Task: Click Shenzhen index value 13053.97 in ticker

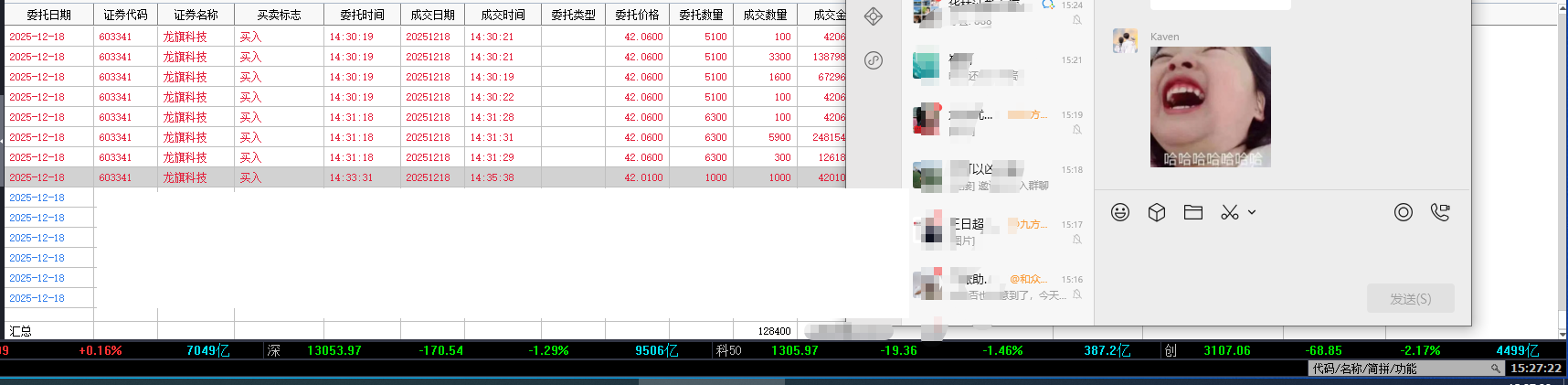Action: 334,350
